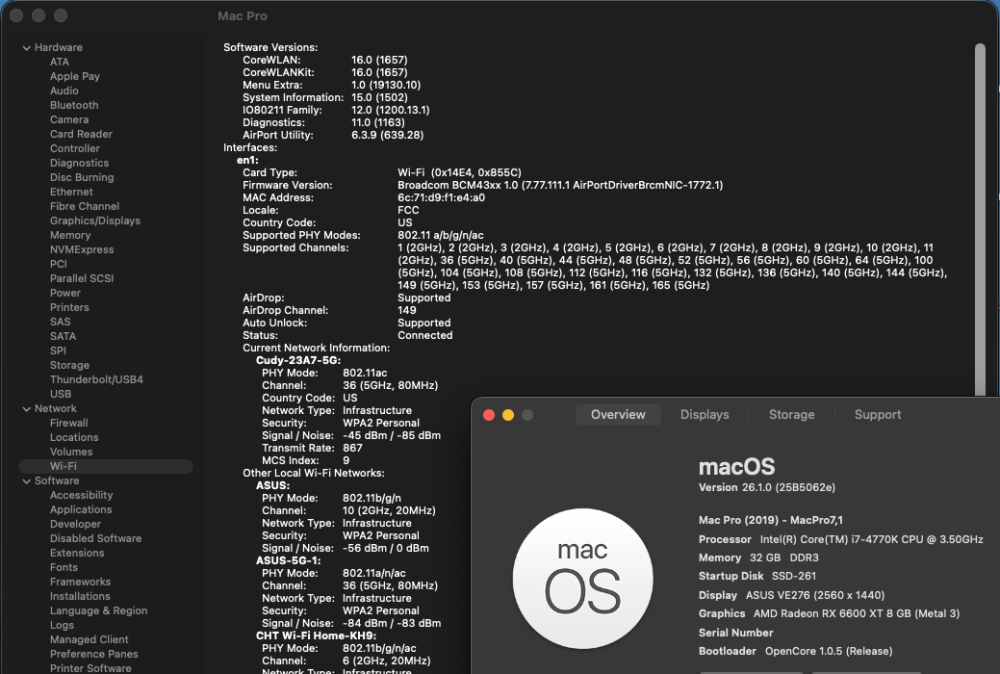Select Card Reader in the sidebar

click(81, 134)
